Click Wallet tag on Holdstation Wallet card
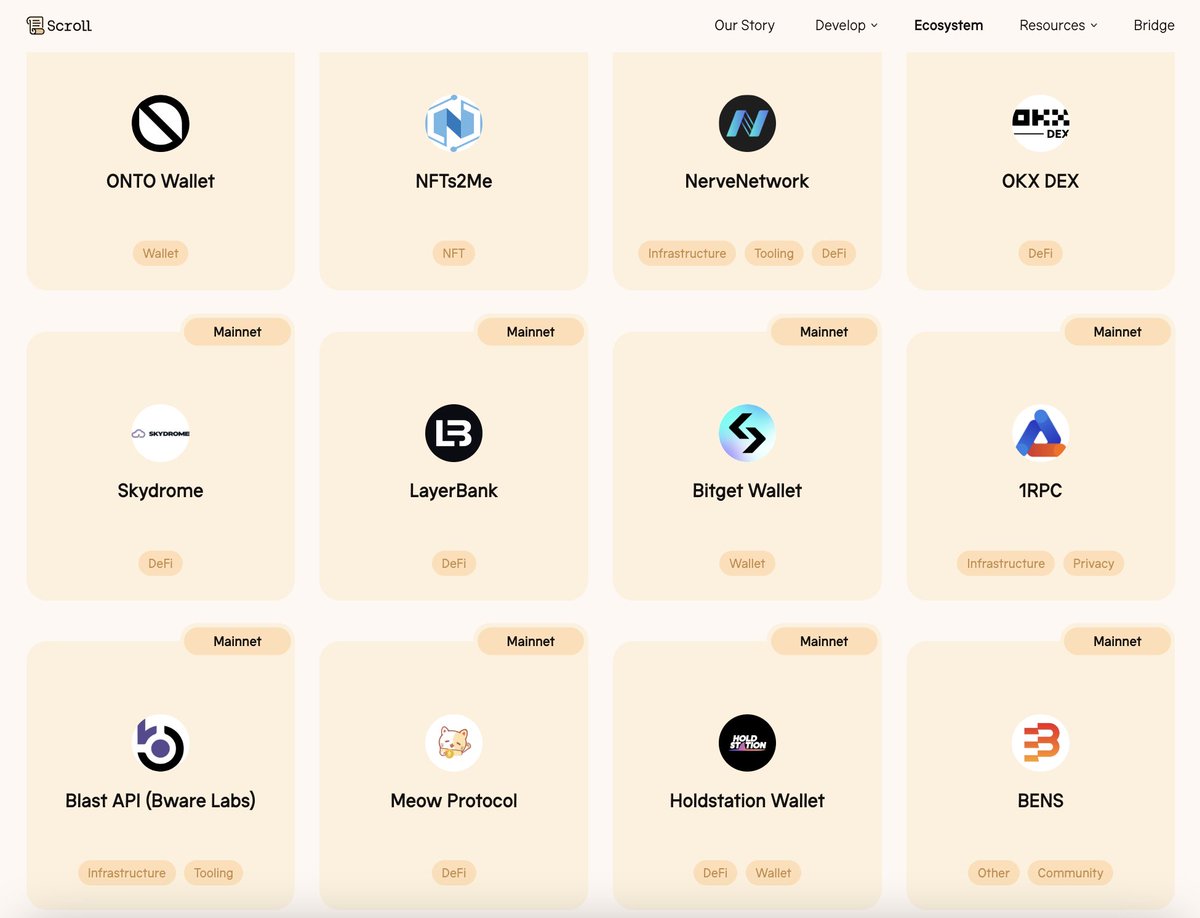 coord(773,873)
